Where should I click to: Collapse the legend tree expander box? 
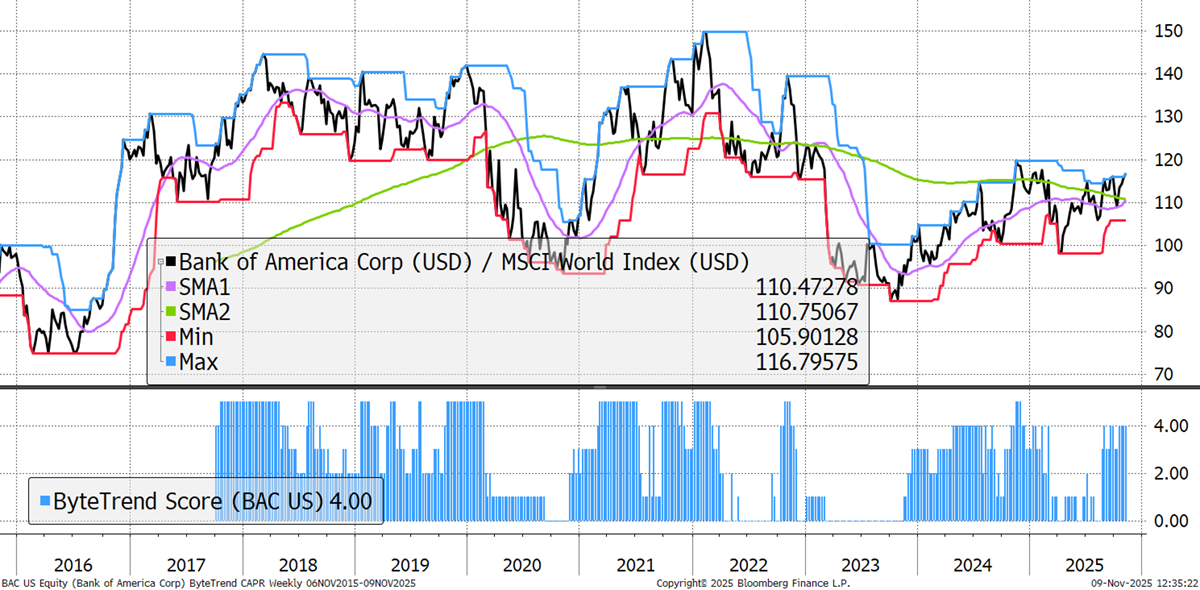(159, 263)
